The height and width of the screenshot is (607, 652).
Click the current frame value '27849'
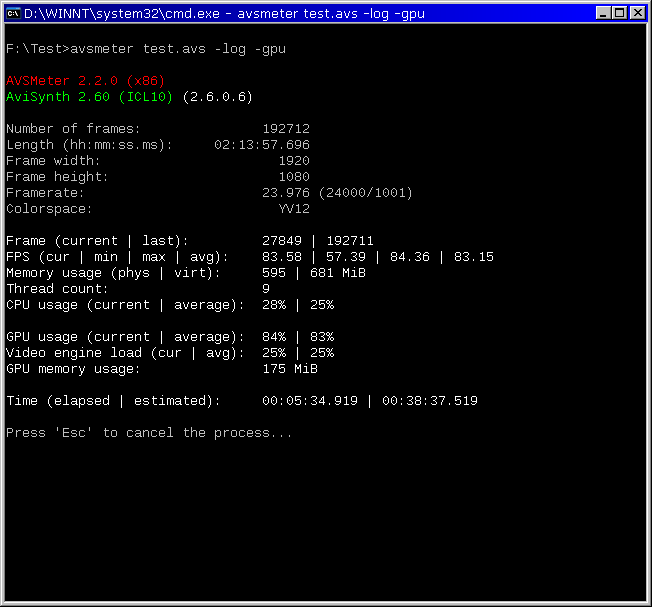282,241
